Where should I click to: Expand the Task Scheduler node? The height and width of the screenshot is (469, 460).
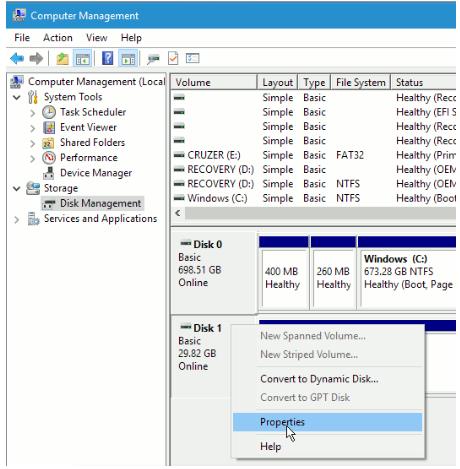[32, 113]
